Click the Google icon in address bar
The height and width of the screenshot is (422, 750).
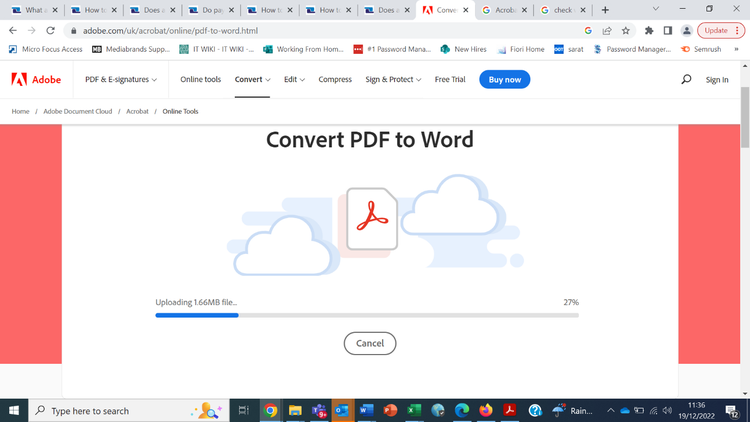[588, 30]
